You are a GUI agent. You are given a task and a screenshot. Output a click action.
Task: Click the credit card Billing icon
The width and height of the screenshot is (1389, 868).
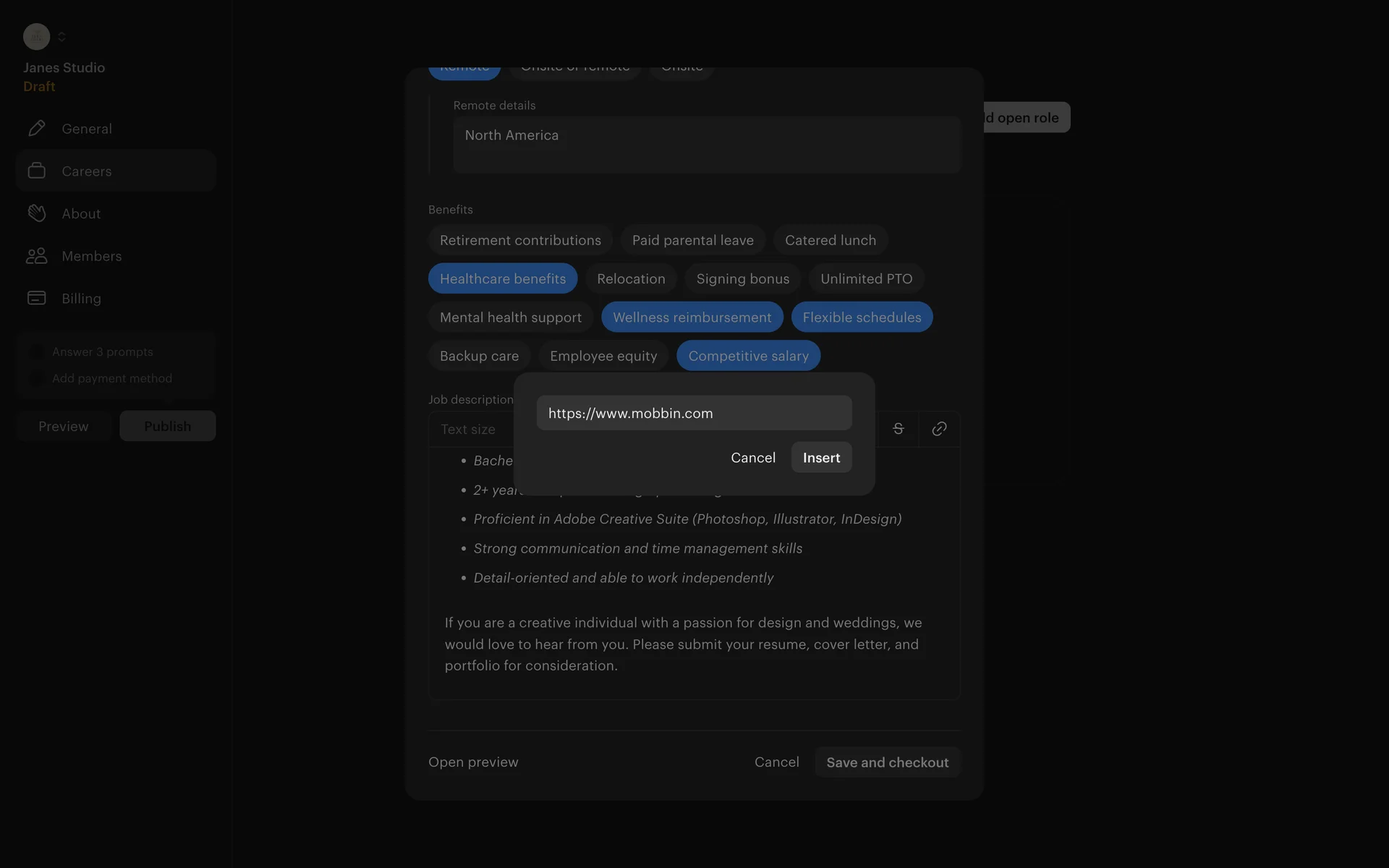point(37,298)
